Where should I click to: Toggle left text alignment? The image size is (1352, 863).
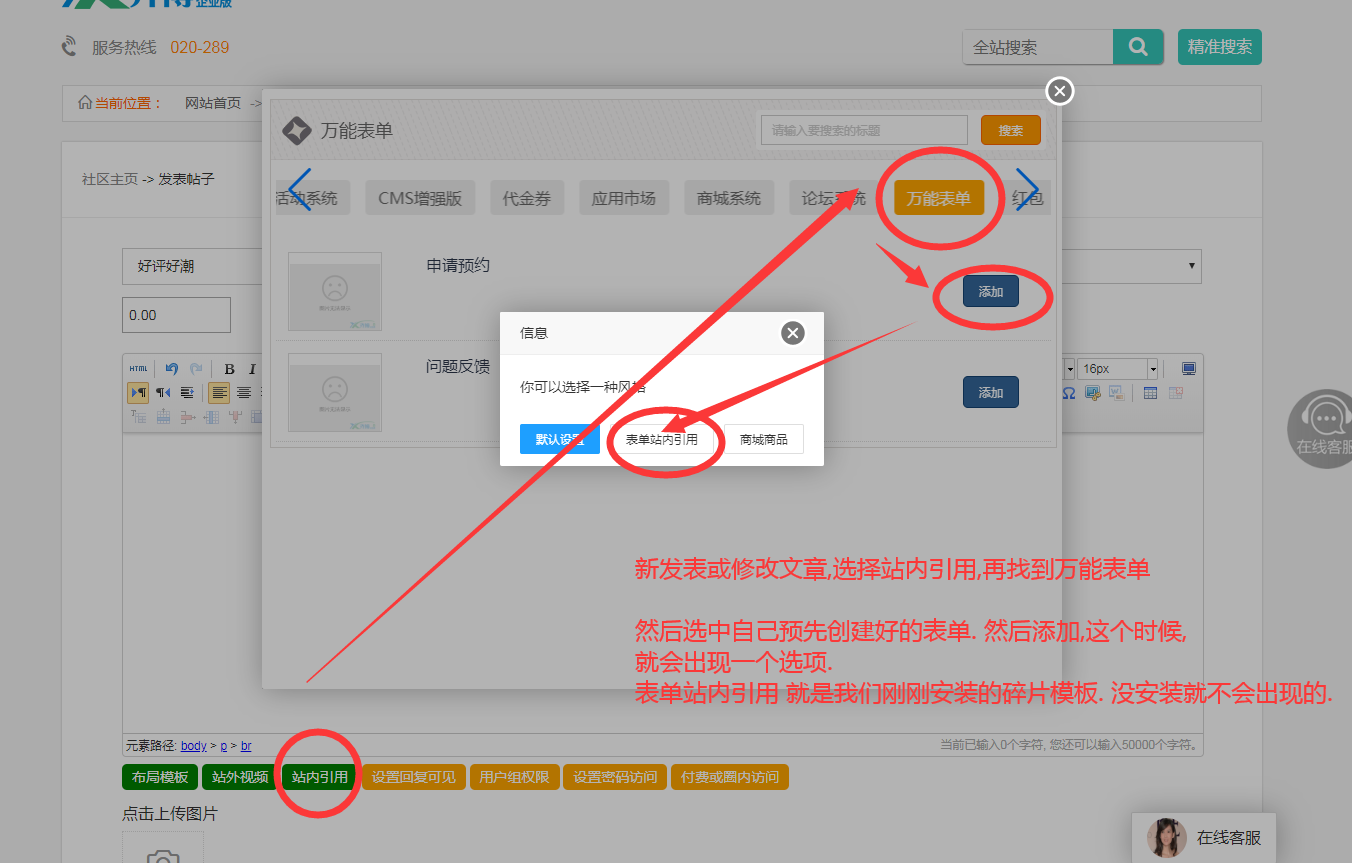[219, 393]
